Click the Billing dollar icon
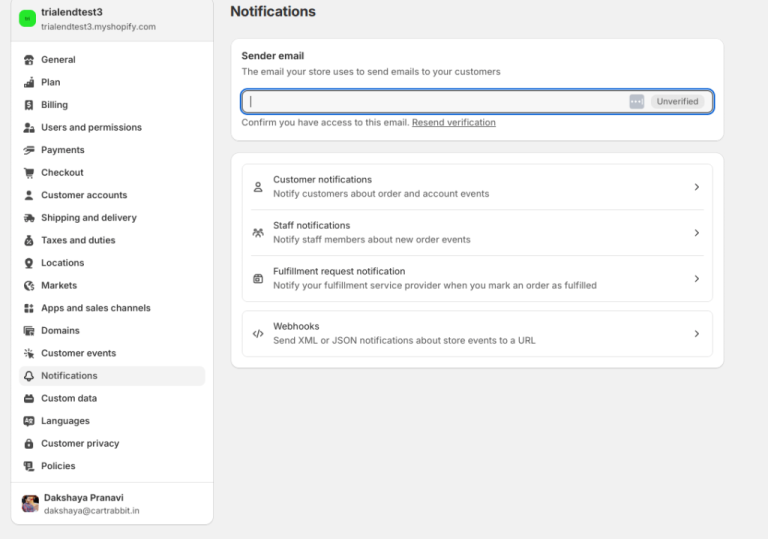This screenshot has height=539, width=768. coord(29,105)
